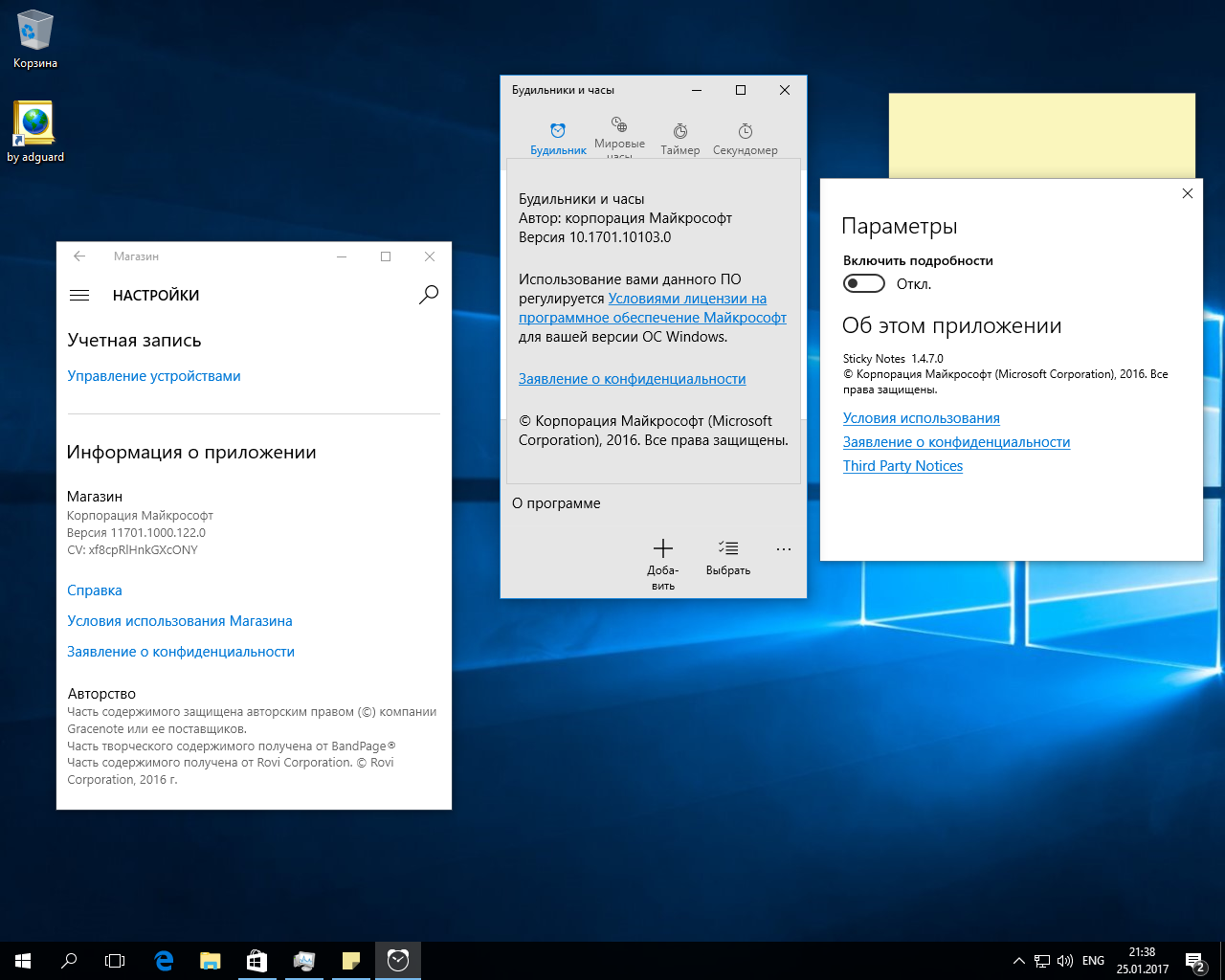Screen dimensions: 1225x980
Task: Minimize the Магазин window
Action: [x=342, y=256]
